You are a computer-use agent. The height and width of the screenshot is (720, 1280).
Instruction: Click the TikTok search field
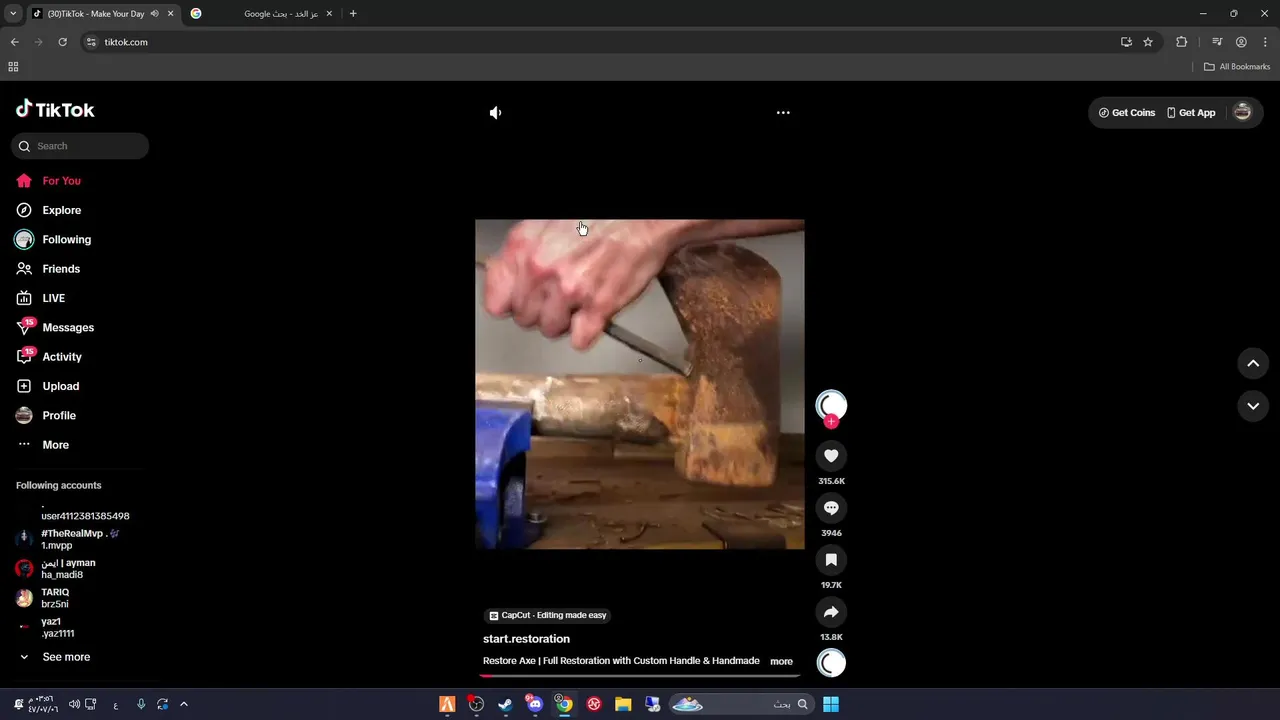tap(80, 146)
